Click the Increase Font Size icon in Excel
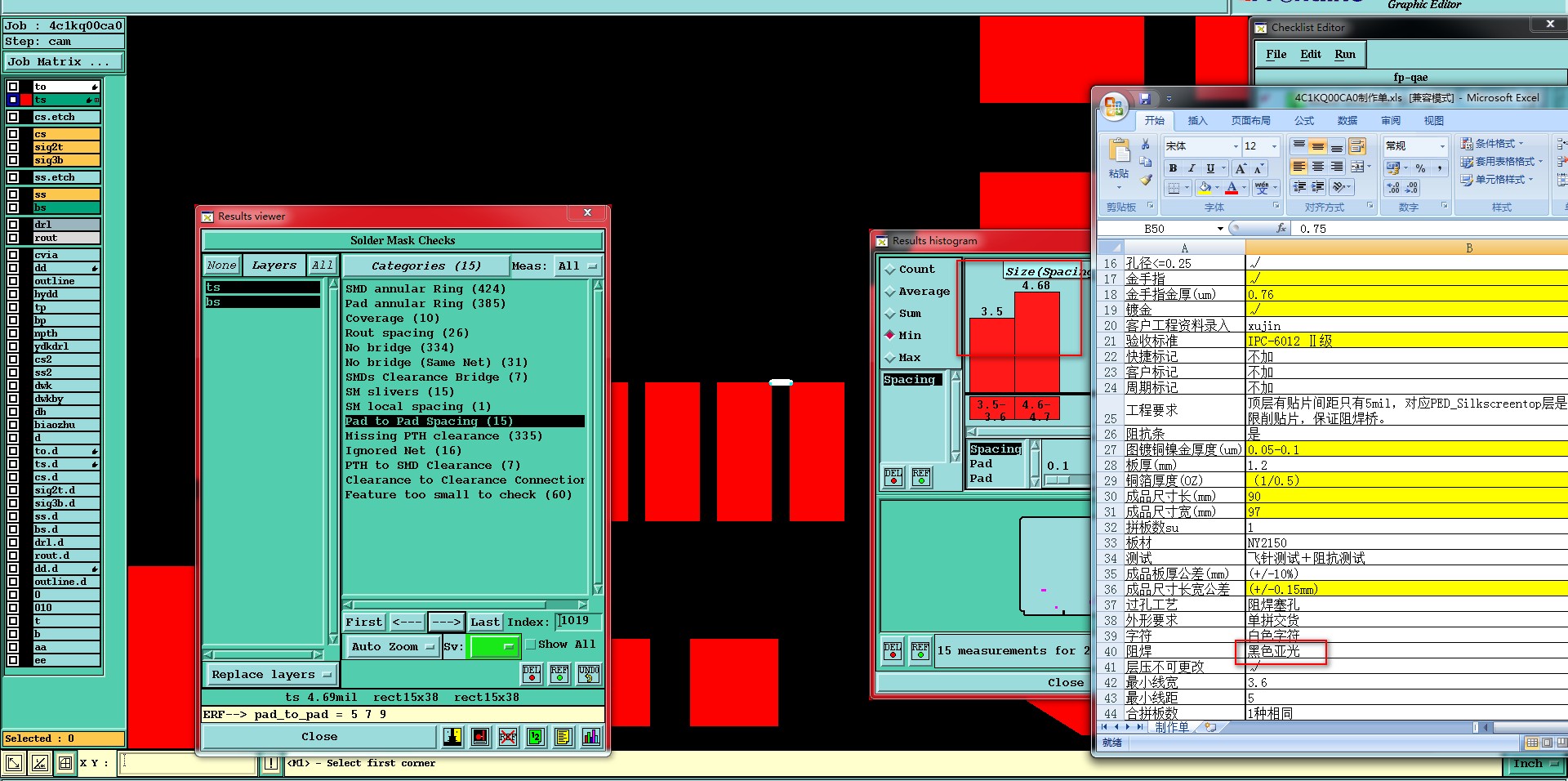Viewport: 1568px width, 781px height. 1241,168
